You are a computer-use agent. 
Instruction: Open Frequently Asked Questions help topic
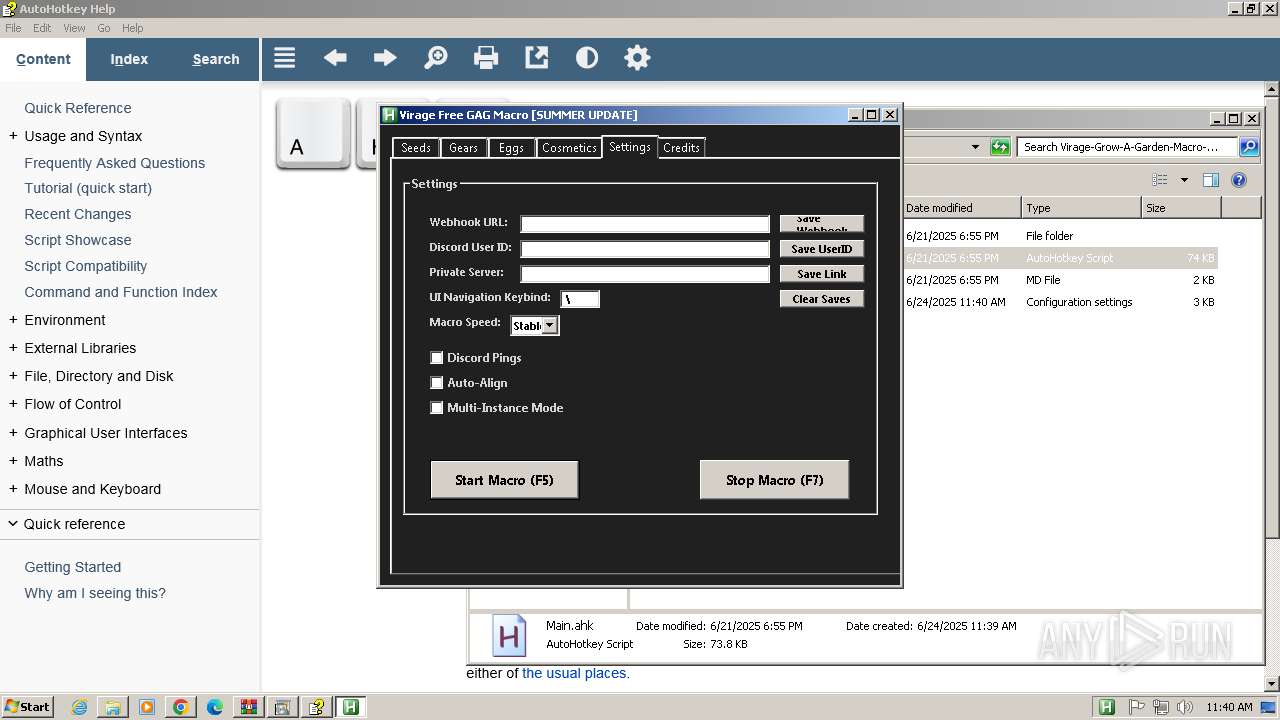click(x=115, y=163)
